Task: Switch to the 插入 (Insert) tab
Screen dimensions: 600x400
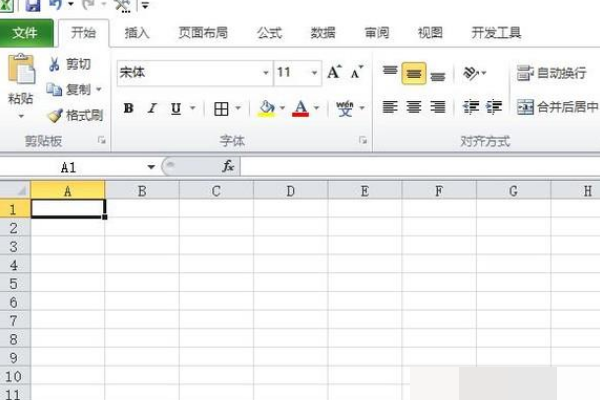Action: coord(137,33)
